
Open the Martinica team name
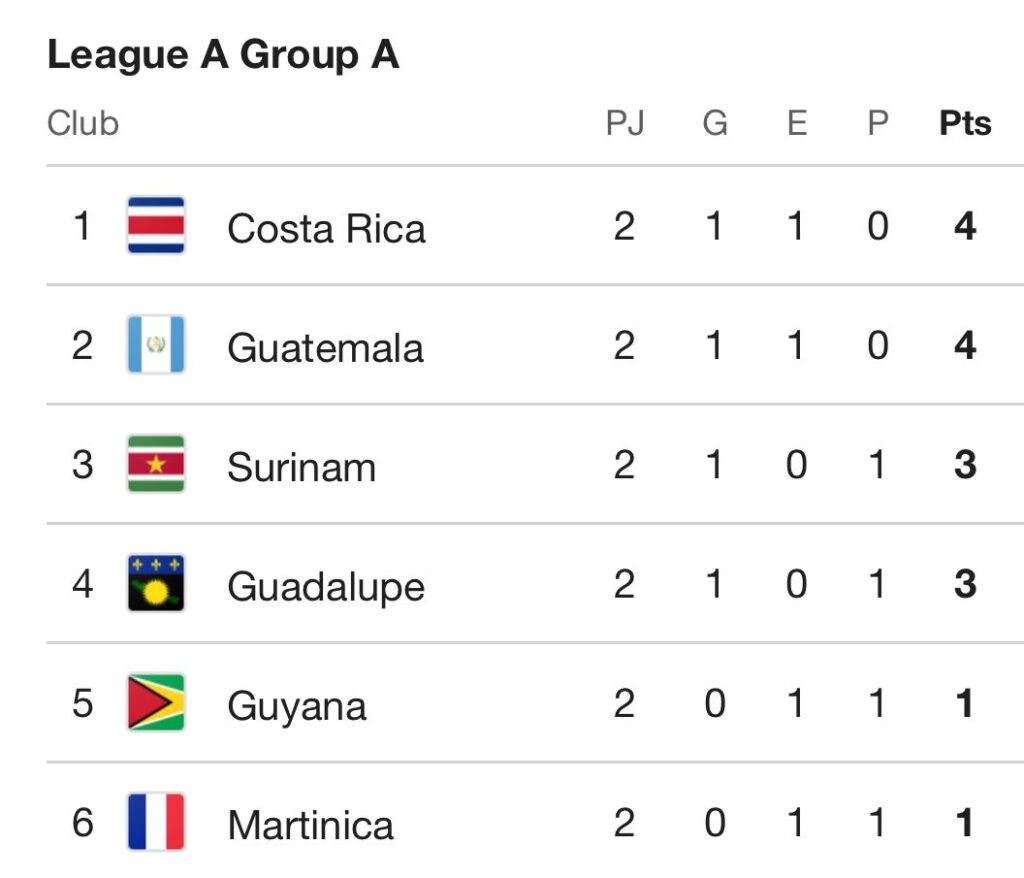(x=310, y=825)
